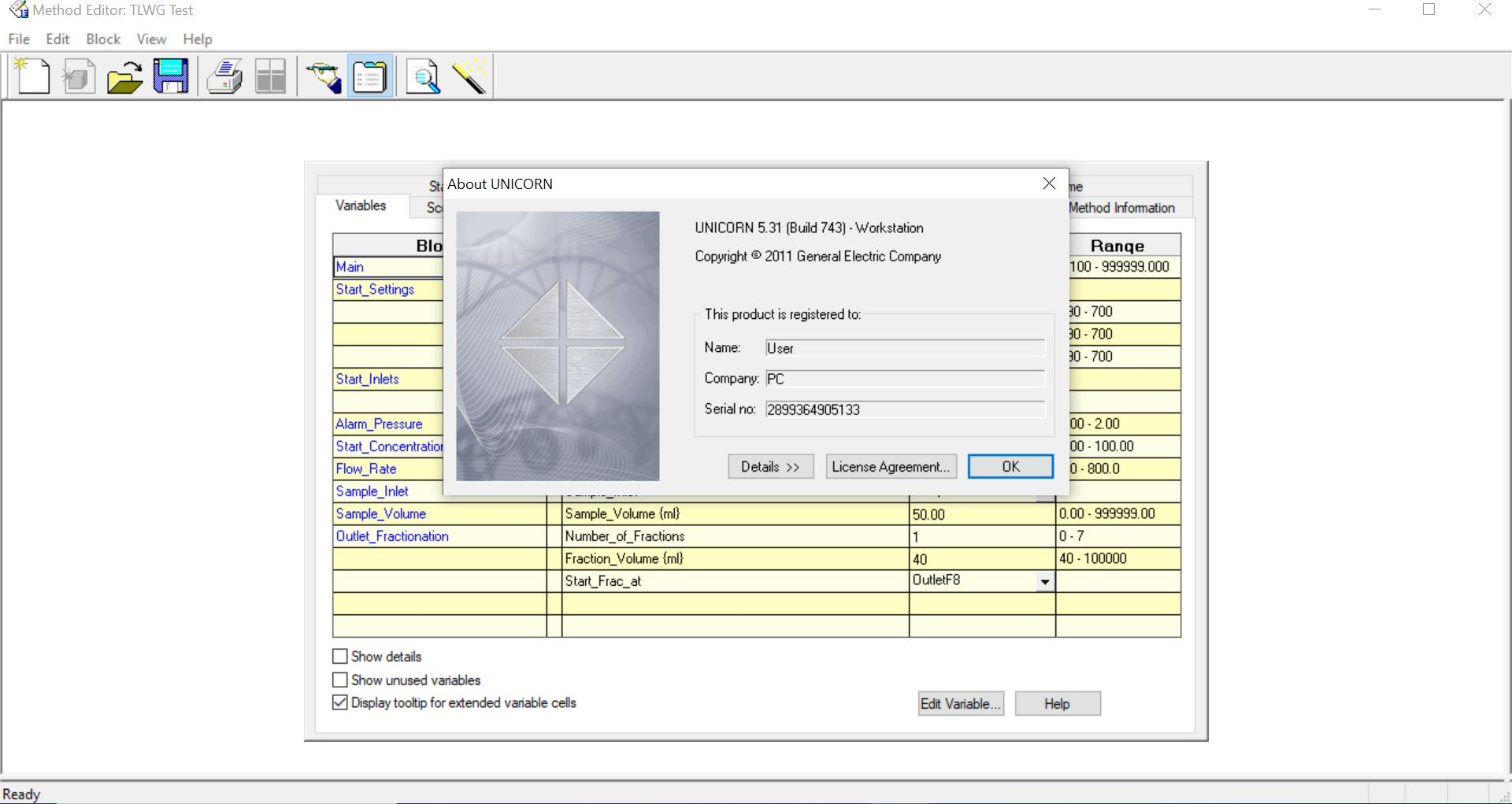Click the Fraction_Volume value 40 cell
The image size is (1512, 804).
pos(982,558)
